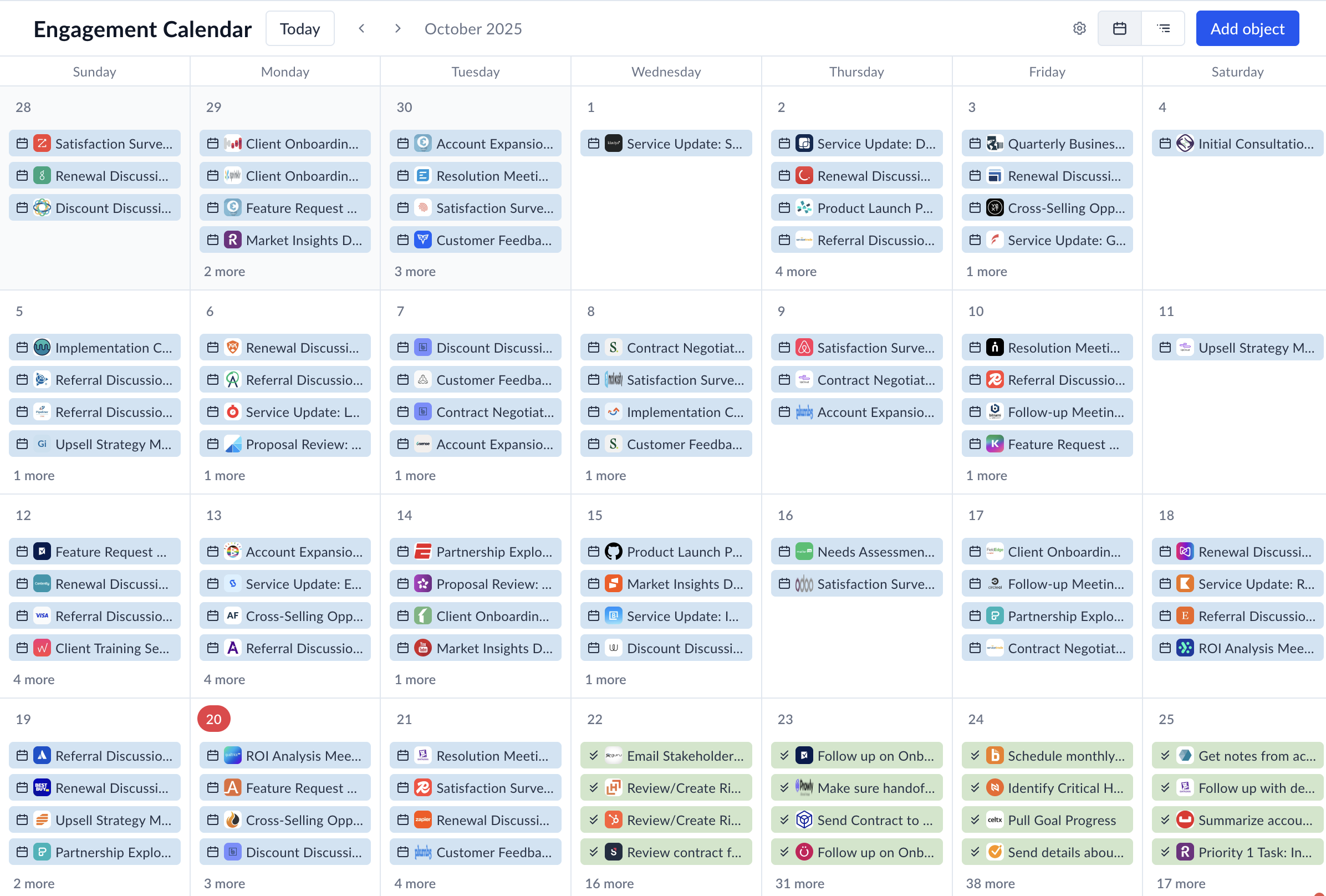
Task: Switch to calendar grid view icon
Action: [x=1119, y=28]
